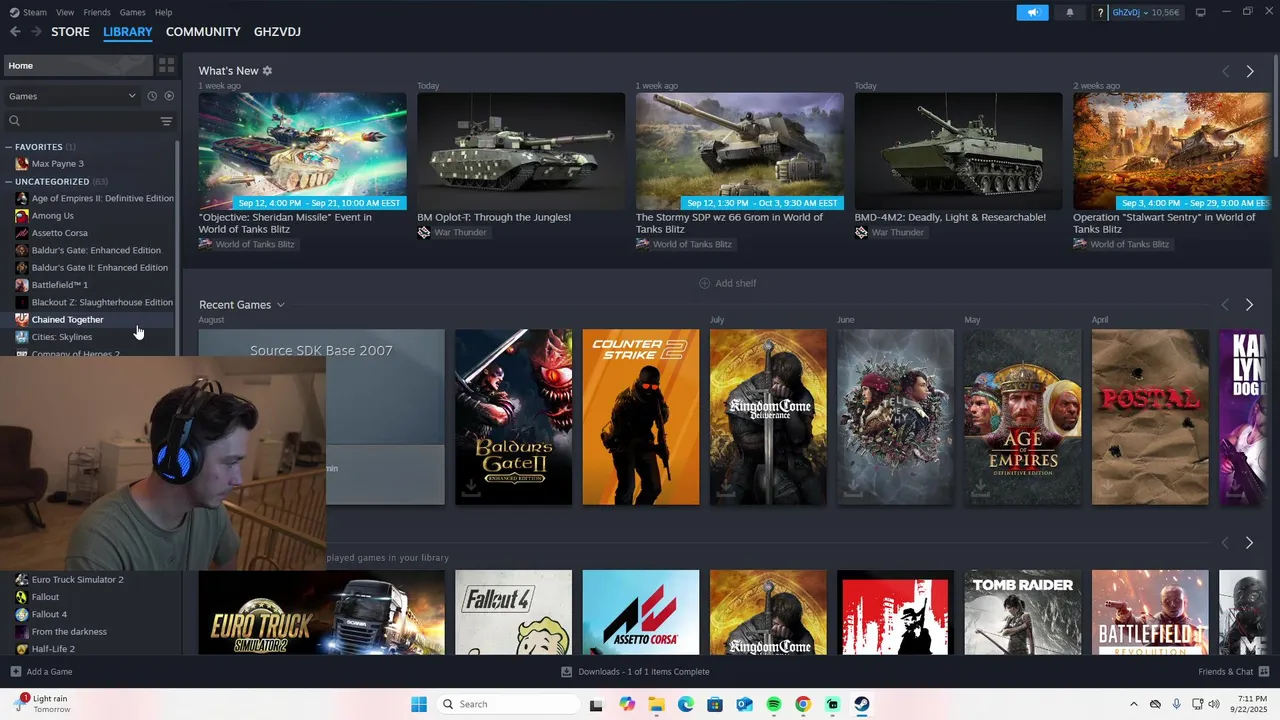Open the Fallout 4 cover in played games shelf
This screenshot has width=1280, height=720.
tap(514, 612)
